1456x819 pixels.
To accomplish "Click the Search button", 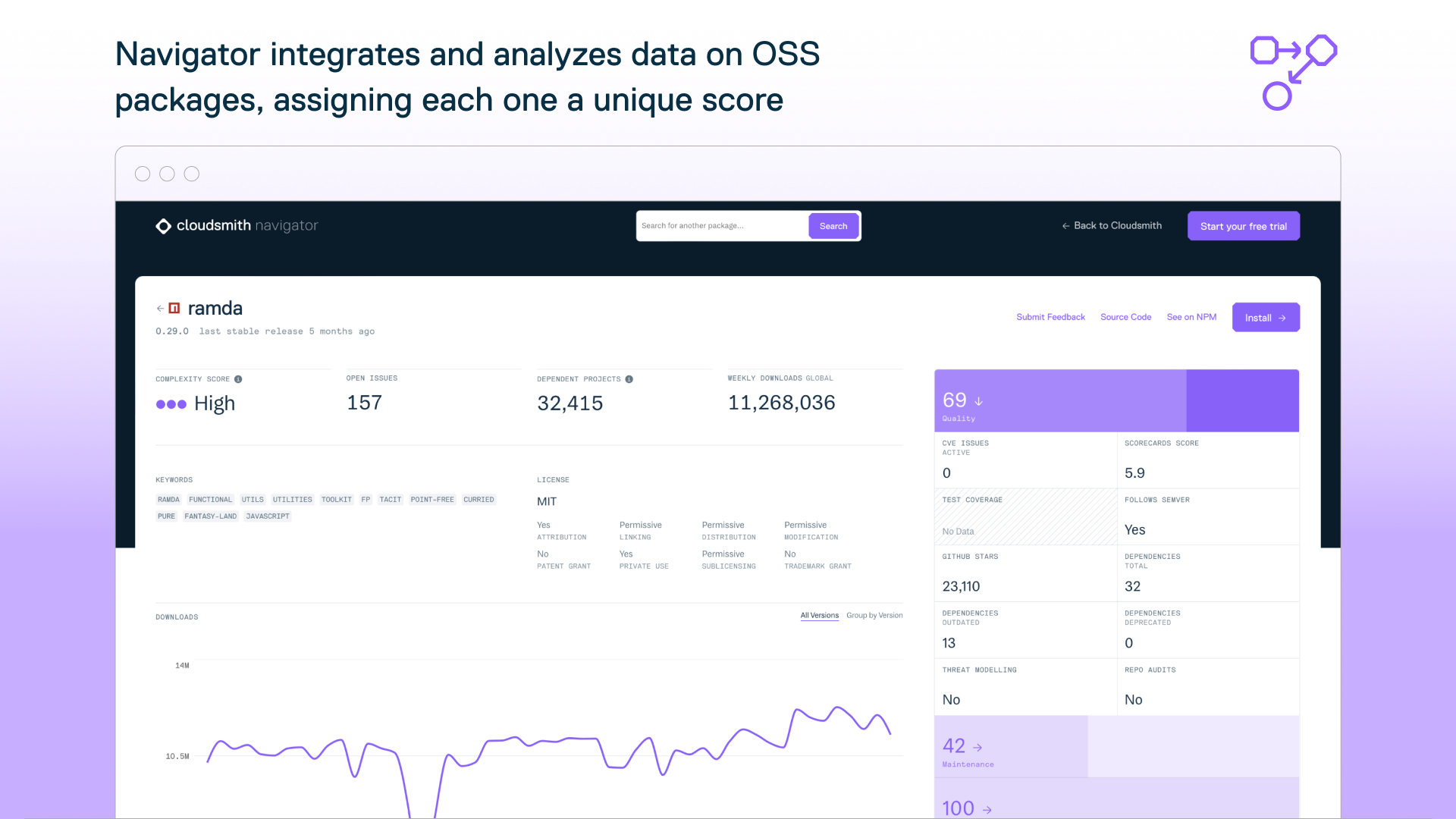I will [x=833, y=226].
